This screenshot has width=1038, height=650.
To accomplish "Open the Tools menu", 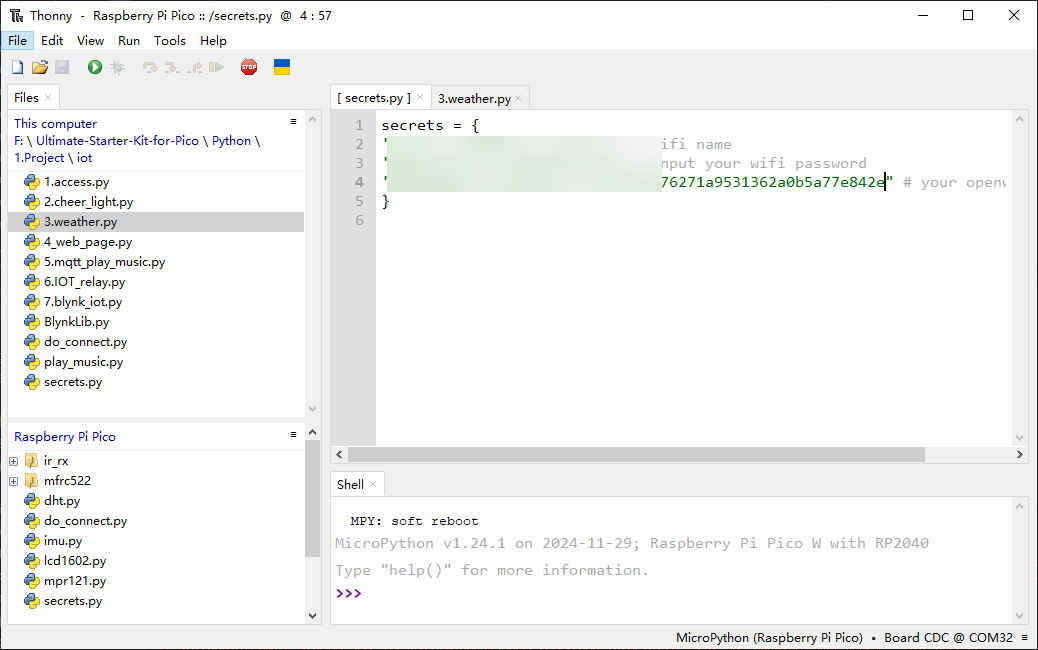I will pyautogui.click(x=169, y=40).
